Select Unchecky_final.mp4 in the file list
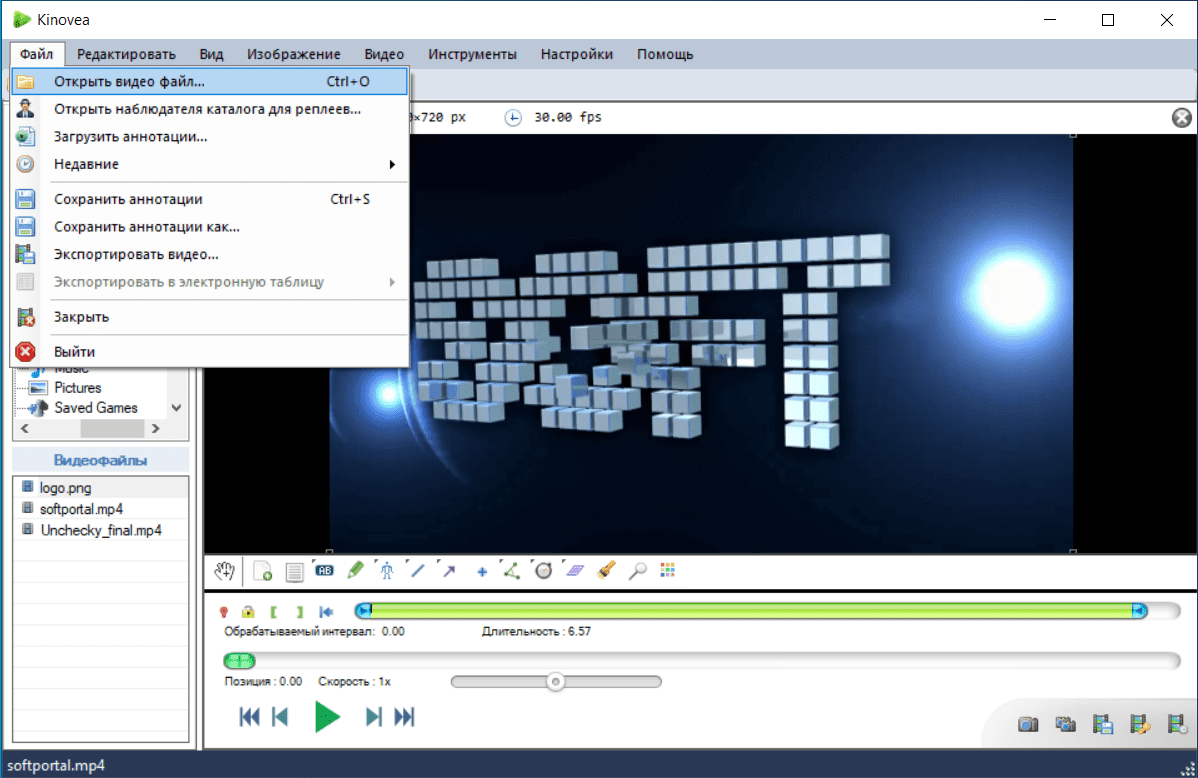 point(100,530)
